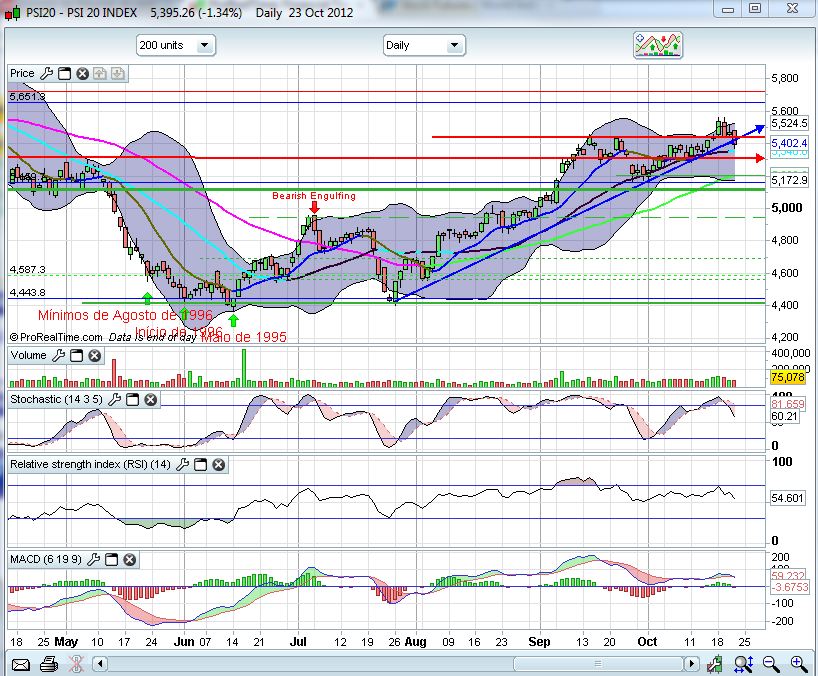Remove the Stochastic indicator panel
This screenshot has width=818, height=676.
(151, 400)
